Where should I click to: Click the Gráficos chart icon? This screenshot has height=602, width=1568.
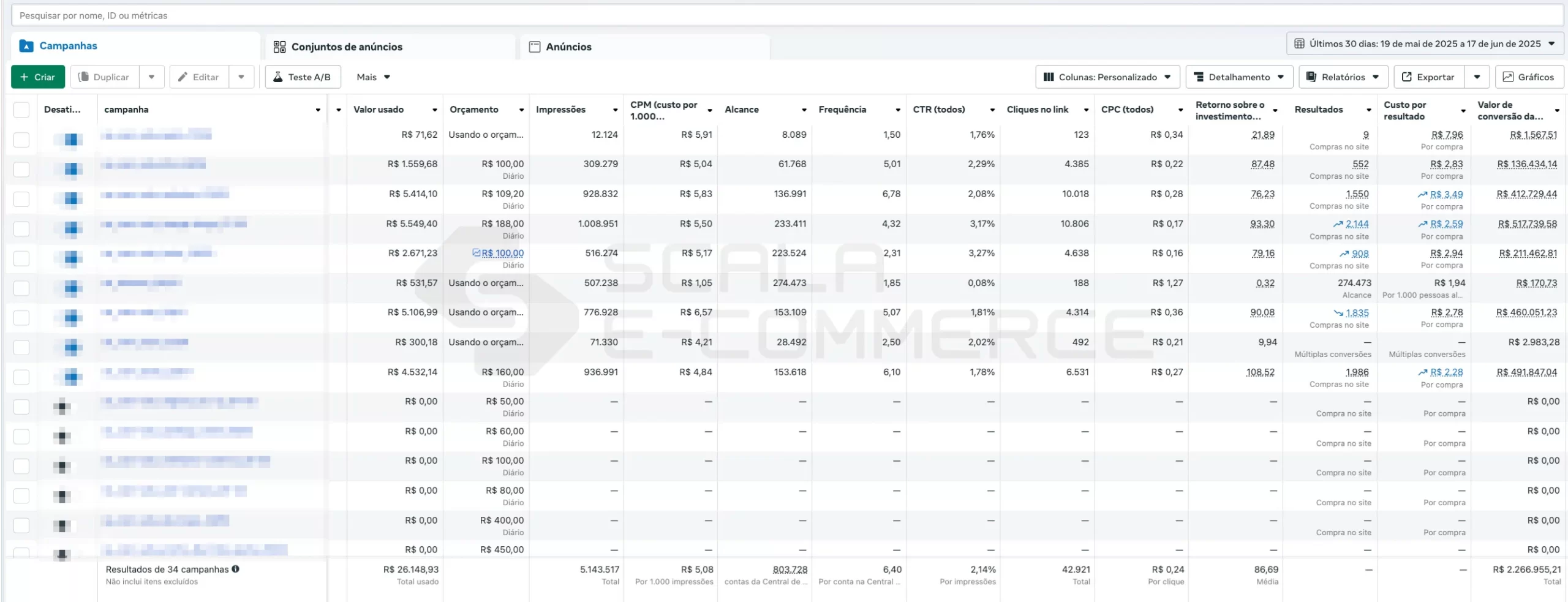click(x=1508, y=77)
